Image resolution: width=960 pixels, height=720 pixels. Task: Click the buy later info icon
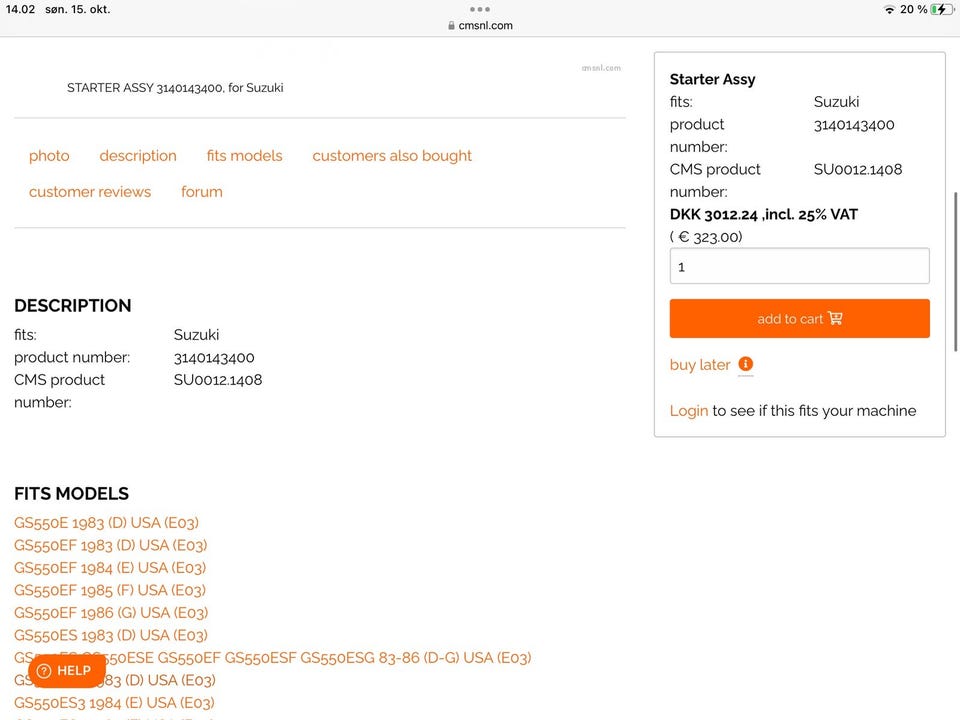(x=746, y=365)
